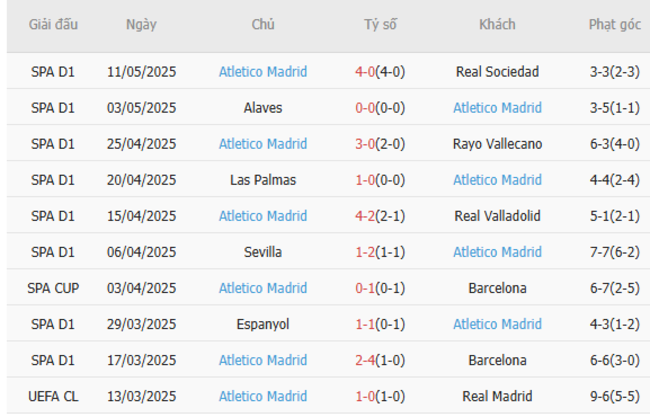Open the Real Valladolid team link
Screen dimensions: 650x417
[497, 216]
